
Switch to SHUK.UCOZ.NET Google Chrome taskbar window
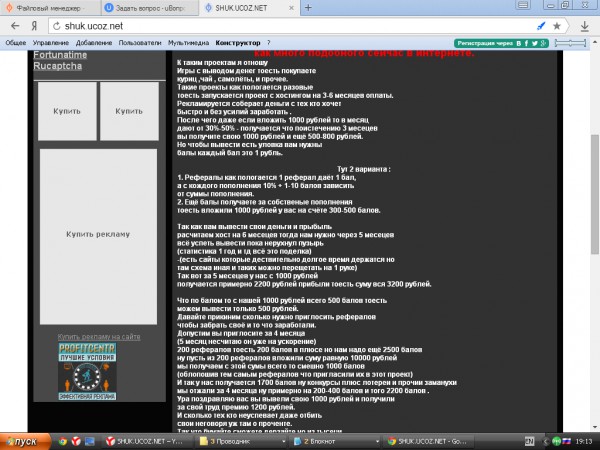click(430, 442)
